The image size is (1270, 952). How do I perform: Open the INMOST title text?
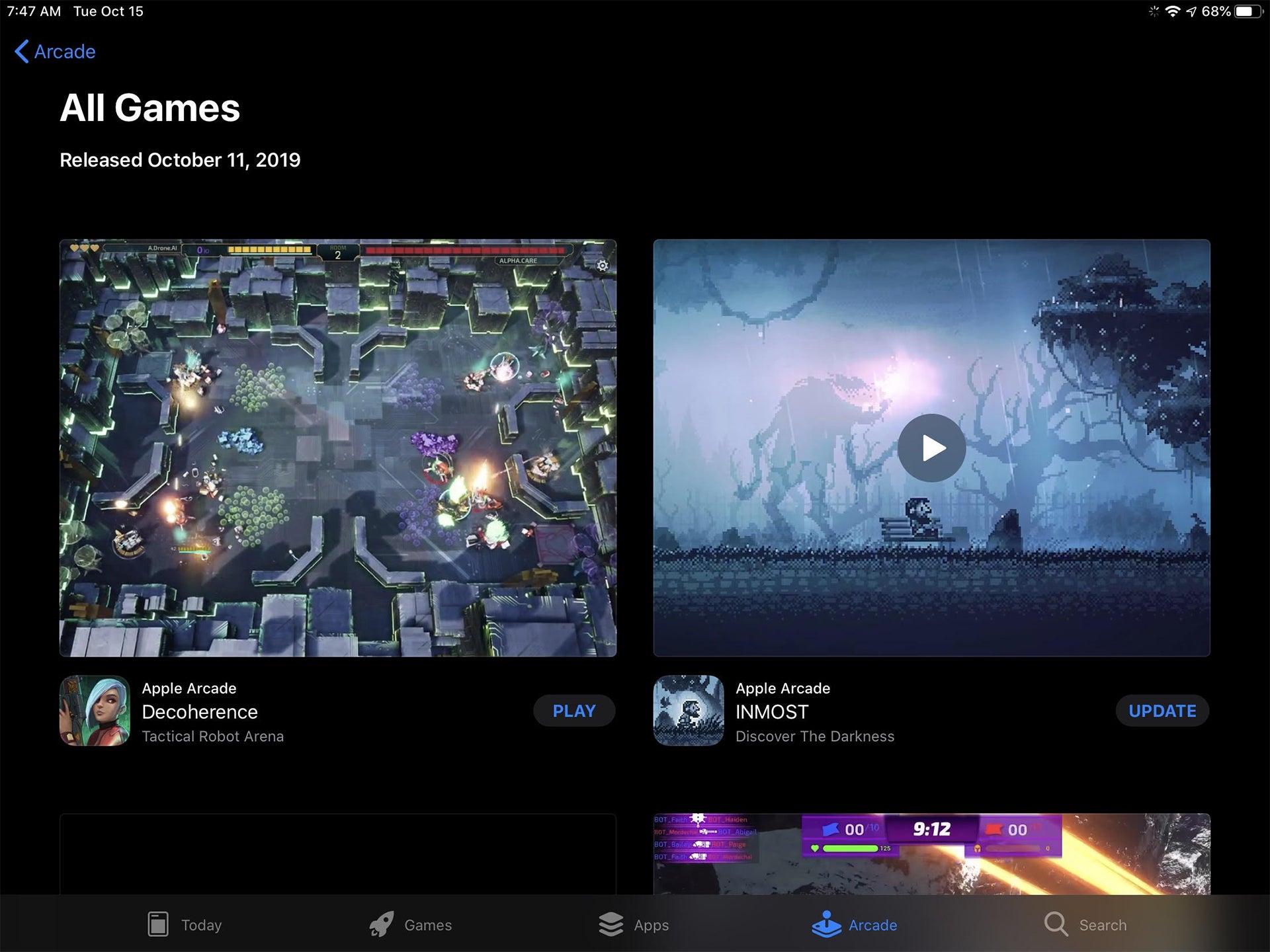coord(772,712)
